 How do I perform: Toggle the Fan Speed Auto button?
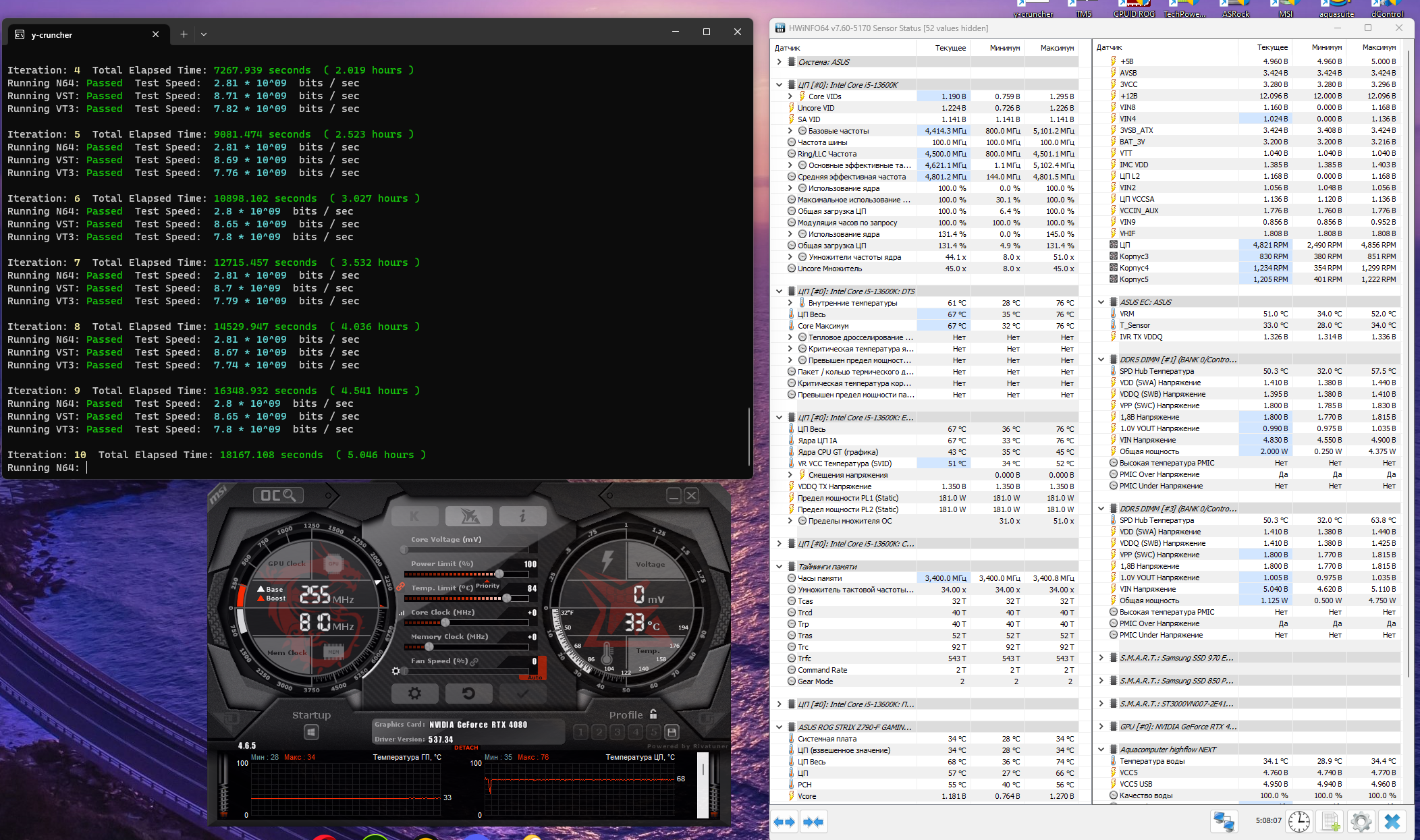click(535, 677)
